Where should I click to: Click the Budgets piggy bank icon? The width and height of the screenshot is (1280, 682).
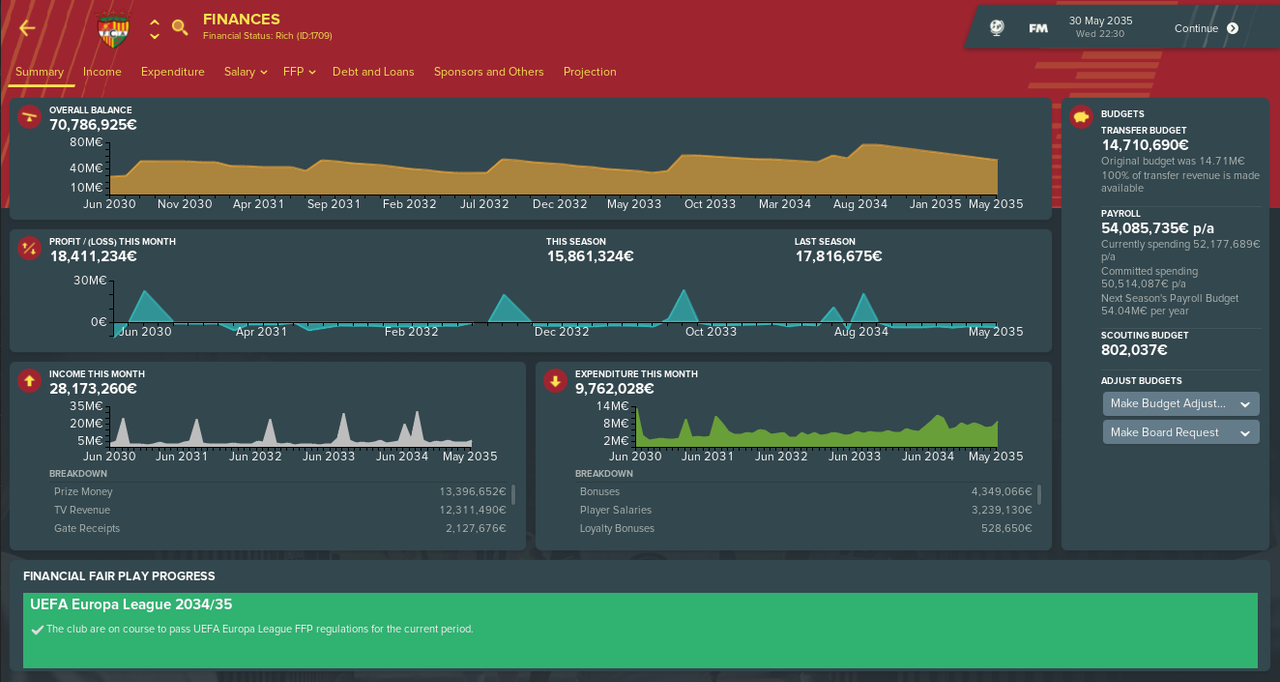click(1081, 117)
